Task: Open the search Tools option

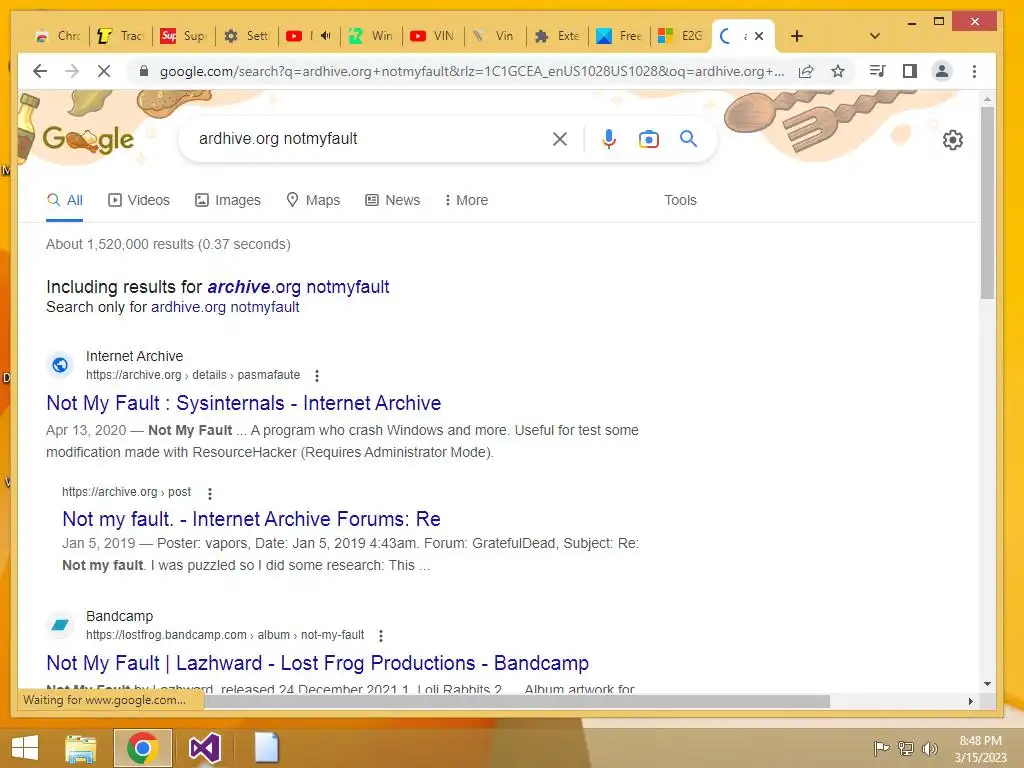Action: [680, 200]
